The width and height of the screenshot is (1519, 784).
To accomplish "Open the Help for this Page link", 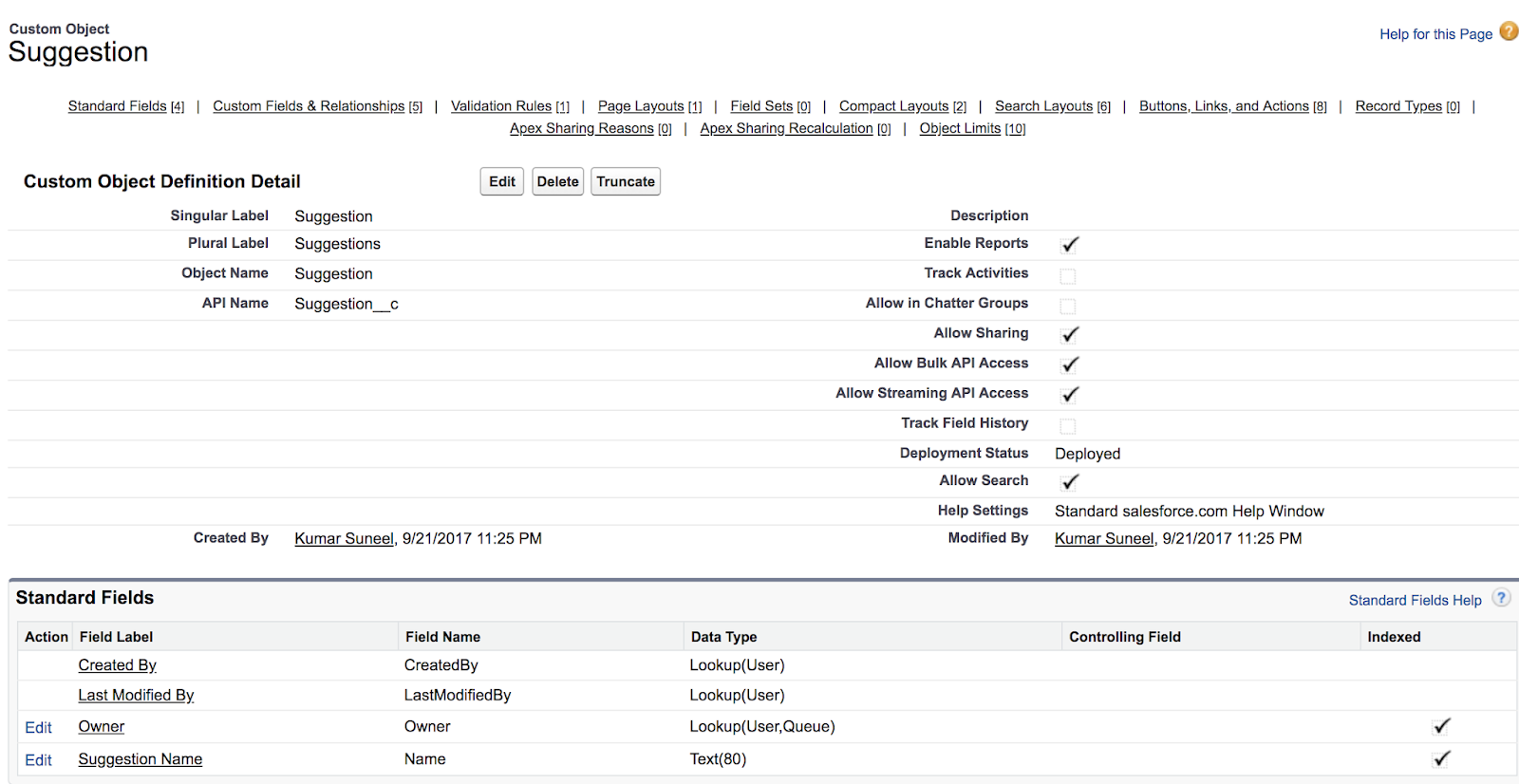I will (x=1436, y=34).
